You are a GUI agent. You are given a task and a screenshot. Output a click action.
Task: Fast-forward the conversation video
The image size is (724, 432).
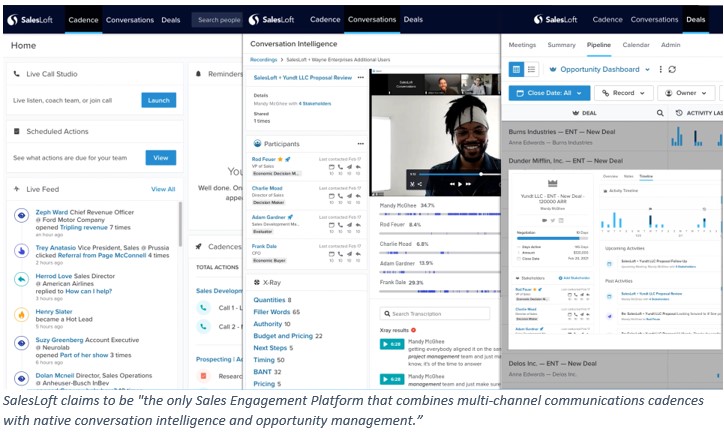468,184
